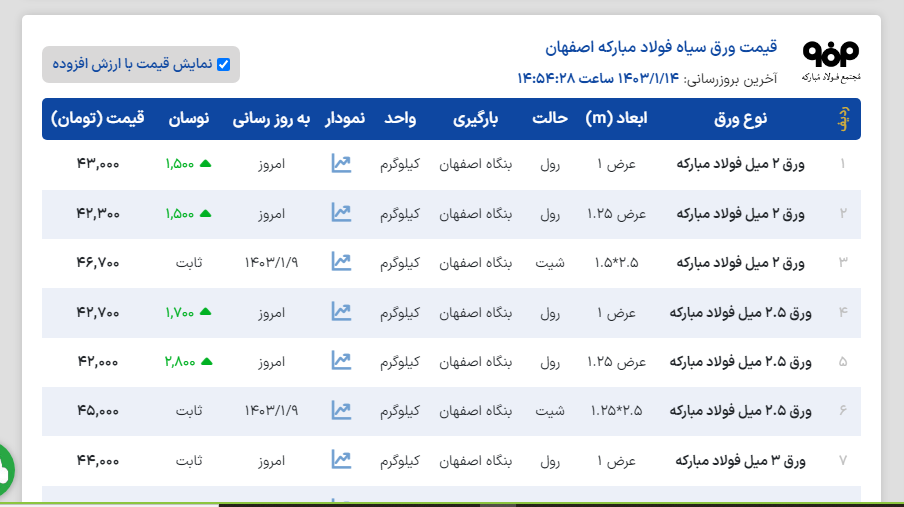904x507 pixels.
Task: Click the Mobarakeh Steel logo
Action: [x=830, y=61]
